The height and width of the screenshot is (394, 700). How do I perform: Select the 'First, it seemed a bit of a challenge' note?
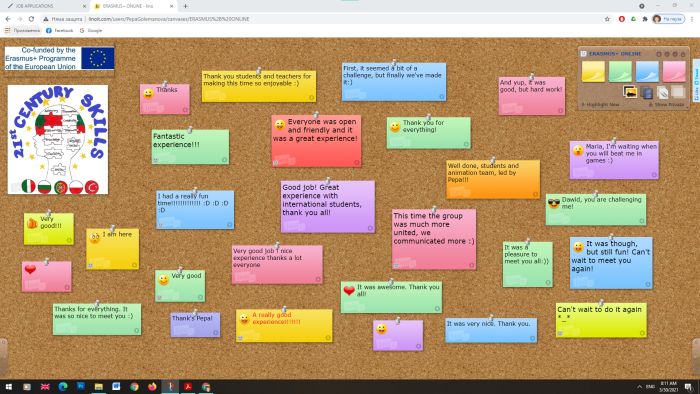coord(394,82)
